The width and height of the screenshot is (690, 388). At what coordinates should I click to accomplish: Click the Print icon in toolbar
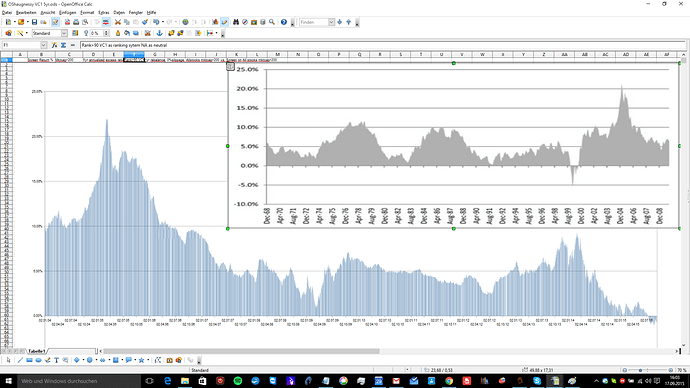[x=76, y=22]
